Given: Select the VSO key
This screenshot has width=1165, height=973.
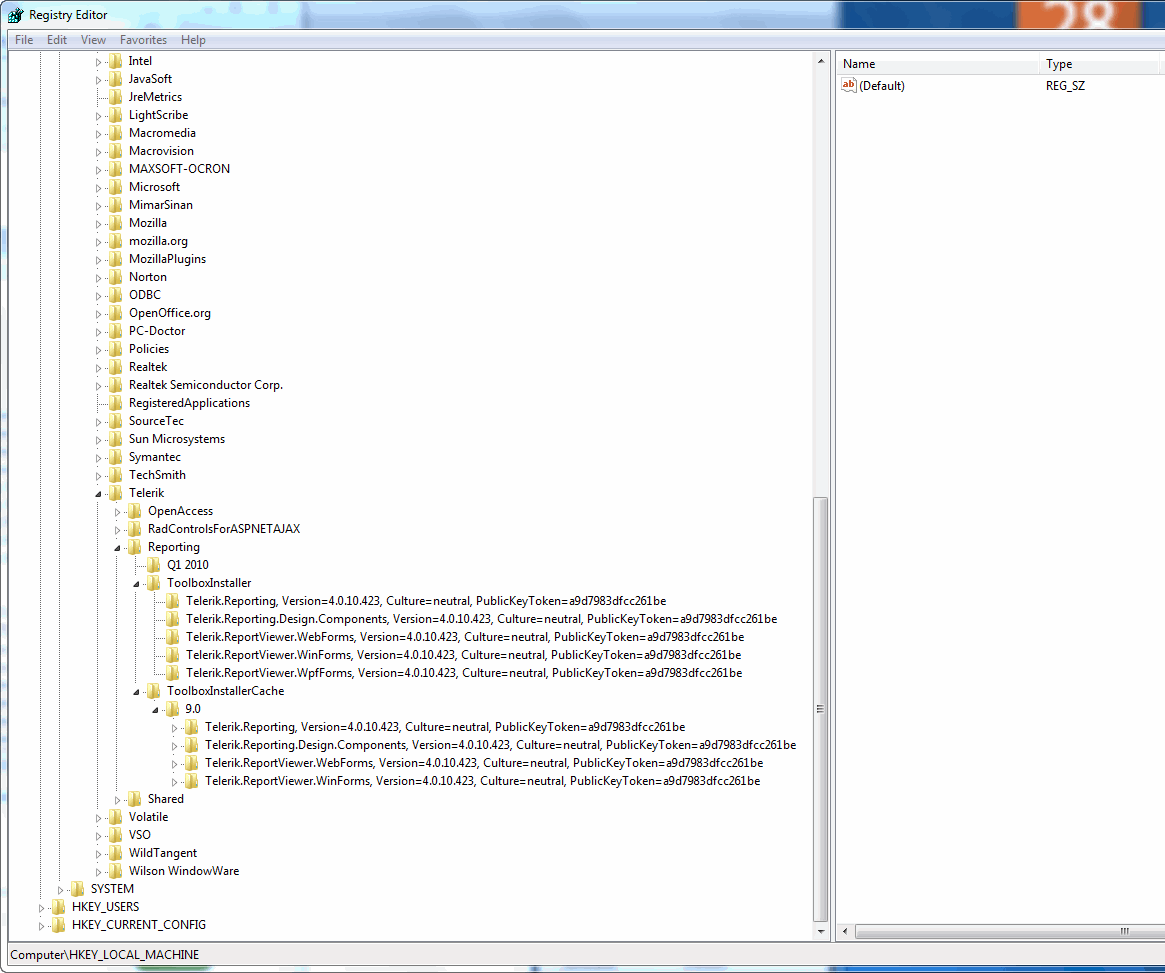Looking at the screenshot, I should (x=140, y=835).
